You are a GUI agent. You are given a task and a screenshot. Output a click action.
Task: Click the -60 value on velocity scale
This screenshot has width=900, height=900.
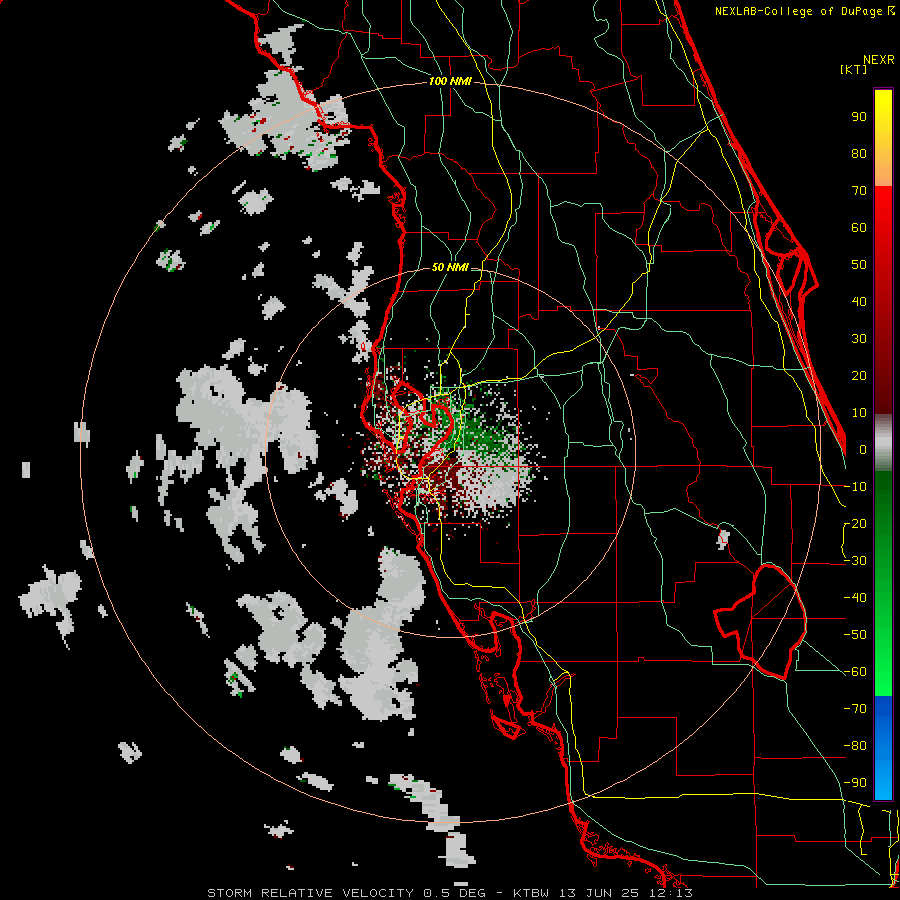pyautogui.click(x=855, y=672)
